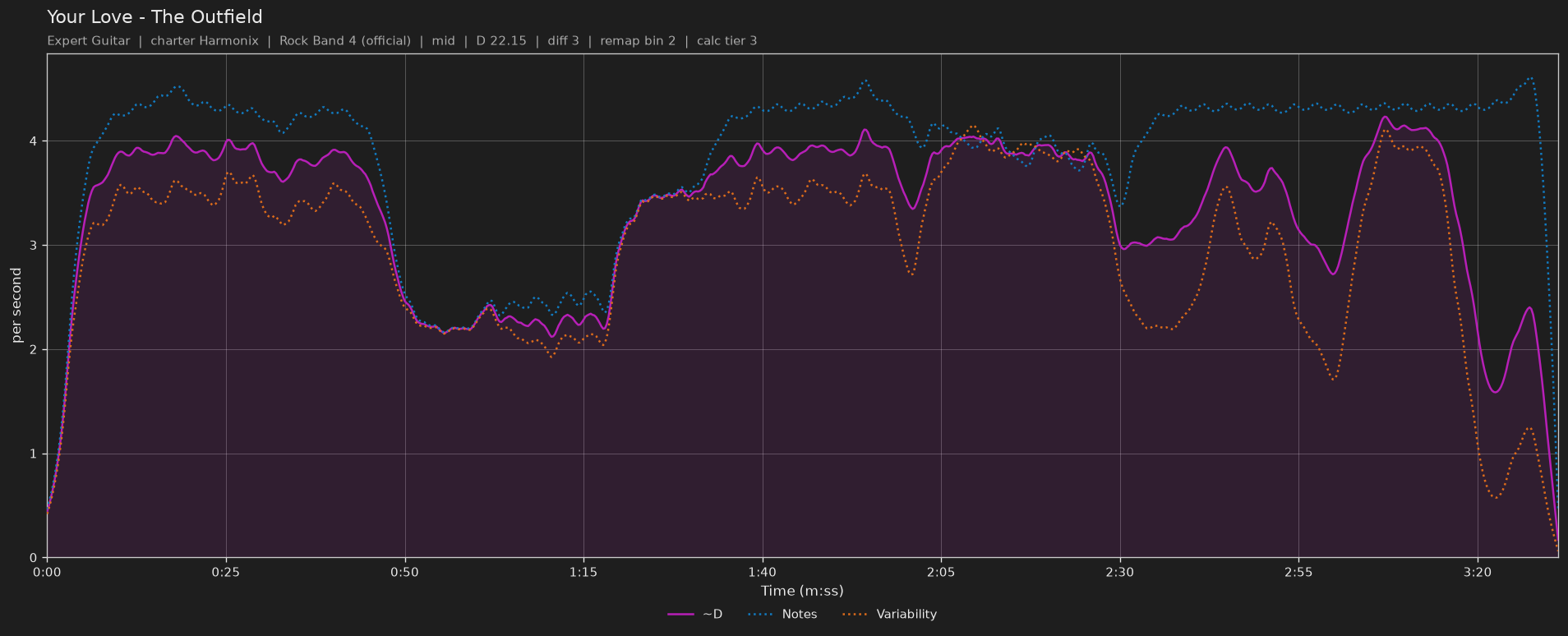1568x636 pixels.
Task: Click the 'Time (m:ss)' x-axis label
Action: coord(802,591)
